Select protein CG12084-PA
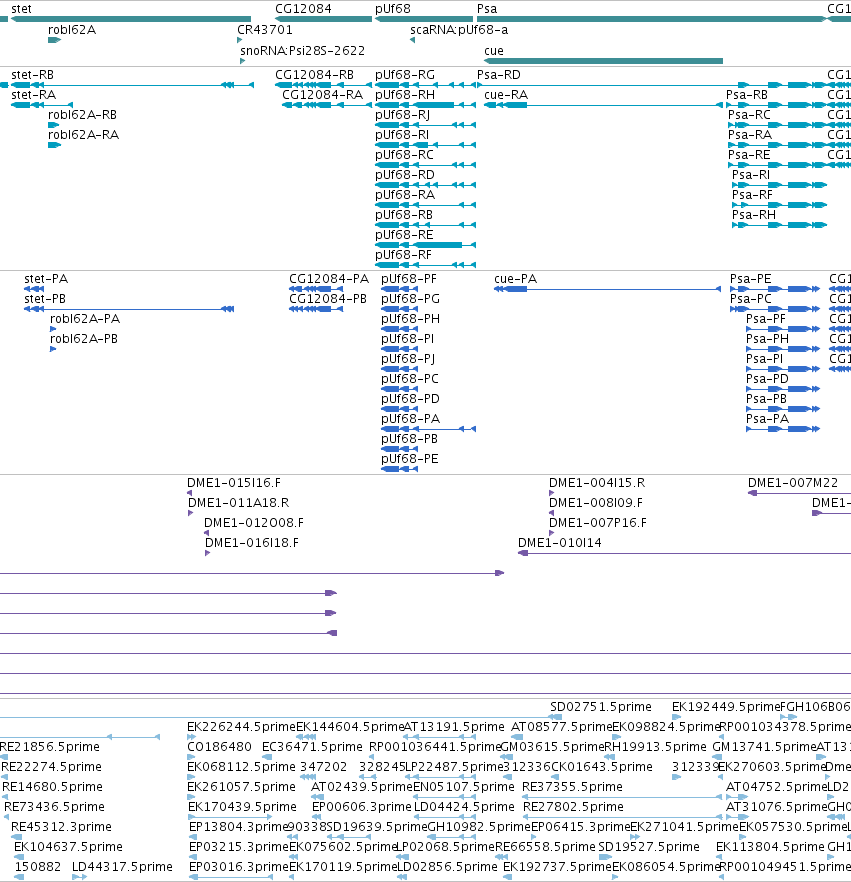This screenshot has width=851, height=882. pos(316,289)
